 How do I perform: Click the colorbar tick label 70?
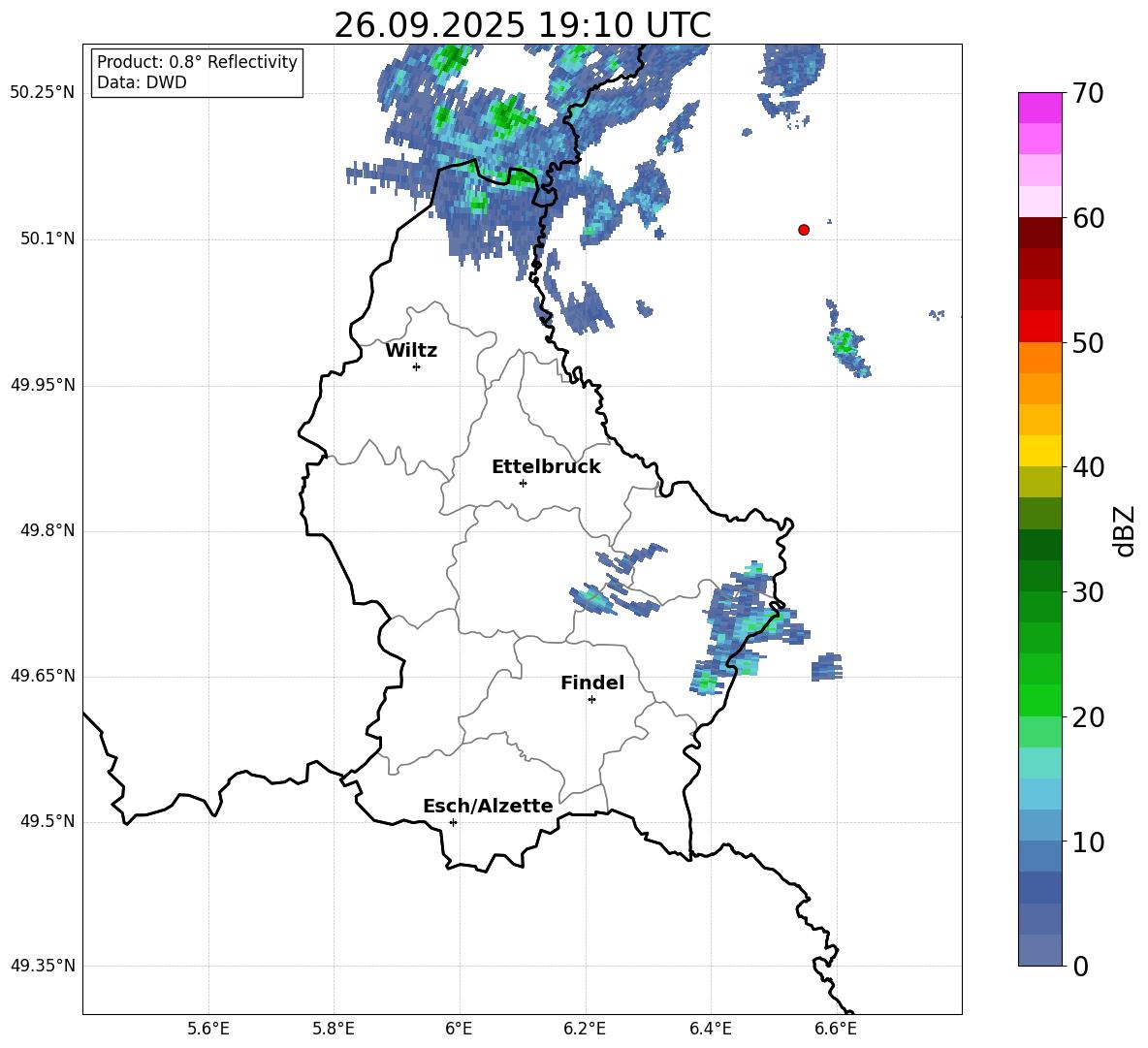(x=1088, y=94)
